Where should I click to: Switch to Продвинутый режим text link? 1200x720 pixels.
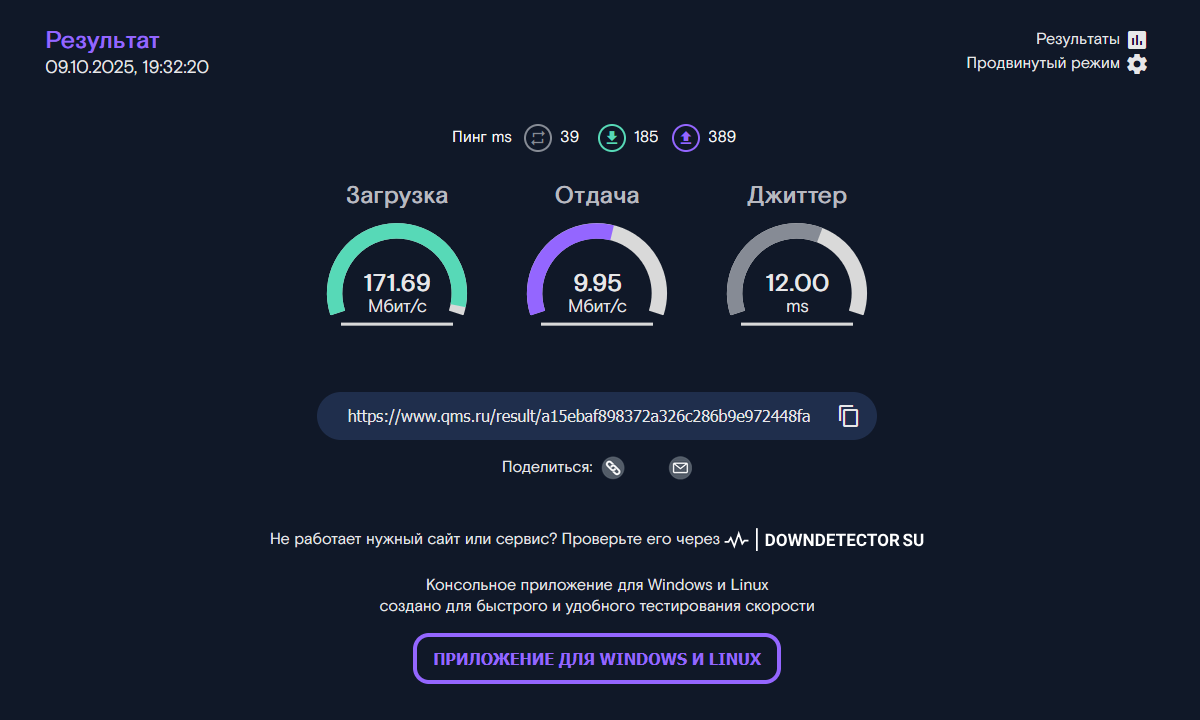[x=1042, y=64]
